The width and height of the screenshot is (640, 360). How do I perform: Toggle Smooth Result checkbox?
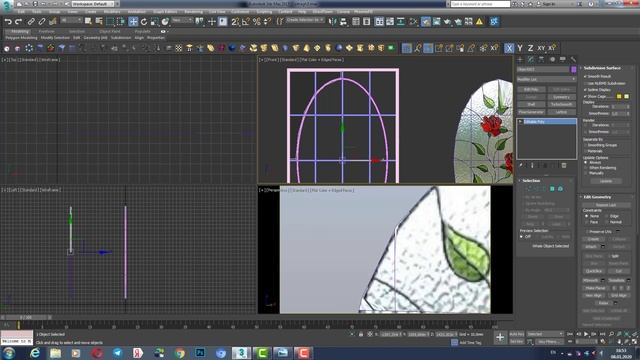[x=585, y=76]
